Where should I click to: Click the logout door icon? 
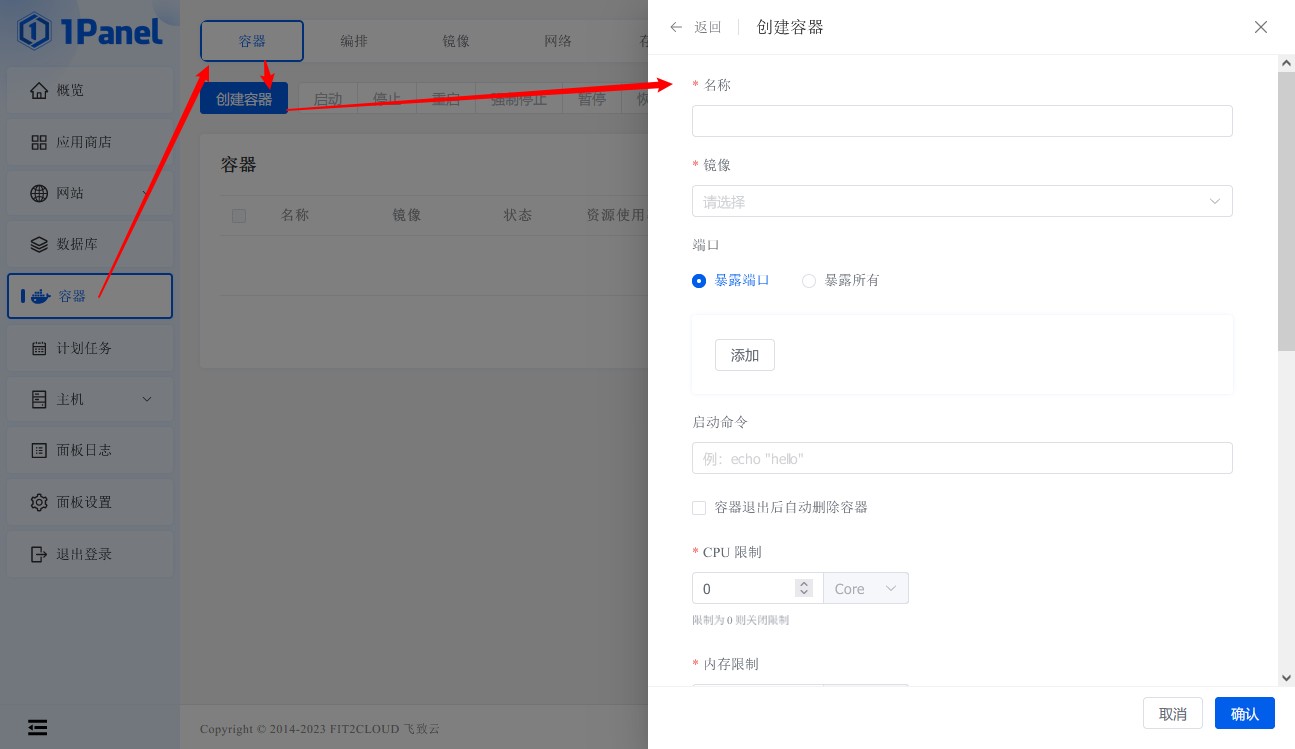coord(39,554)
